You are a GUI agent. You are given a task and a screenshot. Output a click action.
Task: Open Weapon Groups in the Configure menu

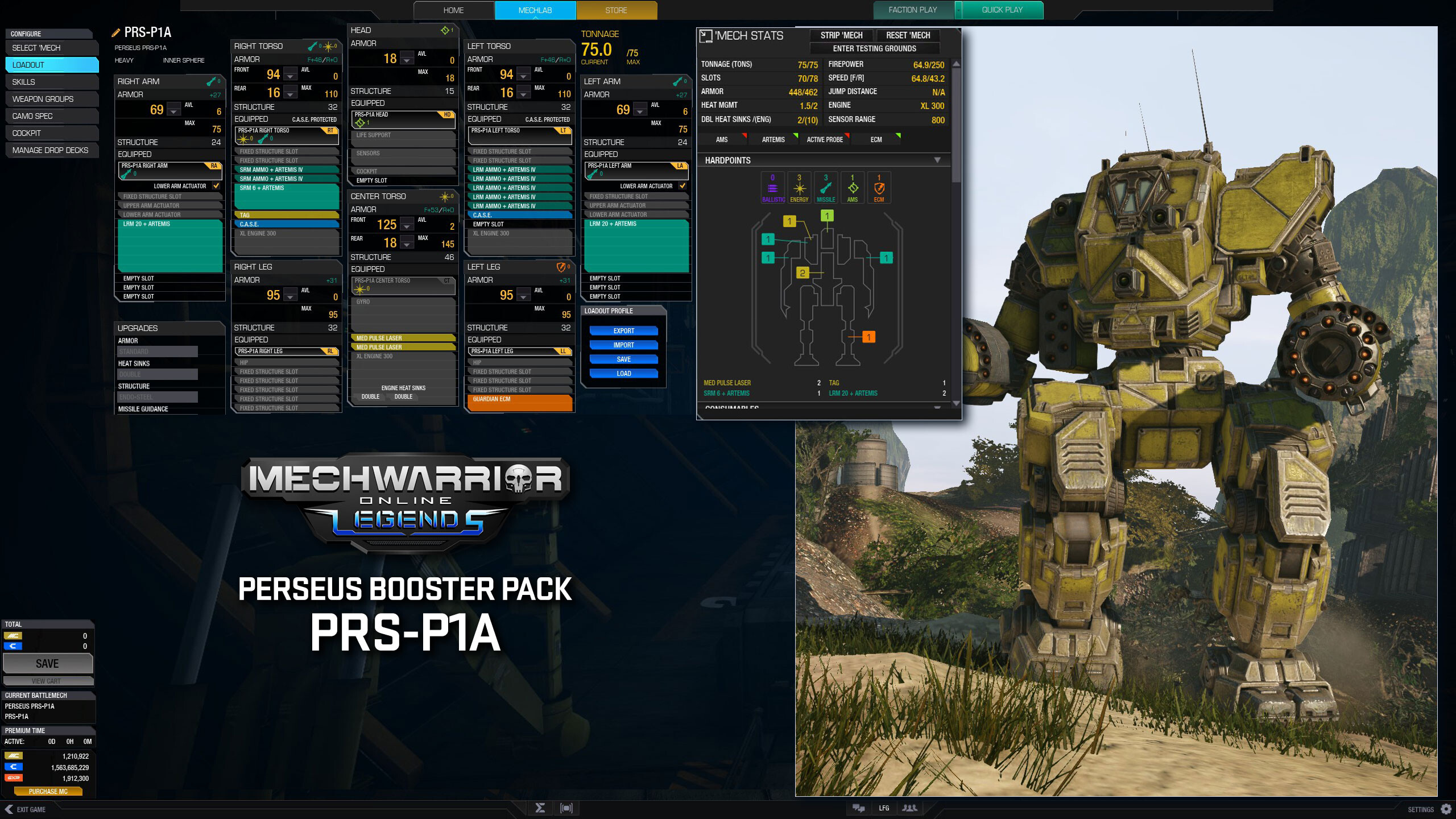[52, 99]
